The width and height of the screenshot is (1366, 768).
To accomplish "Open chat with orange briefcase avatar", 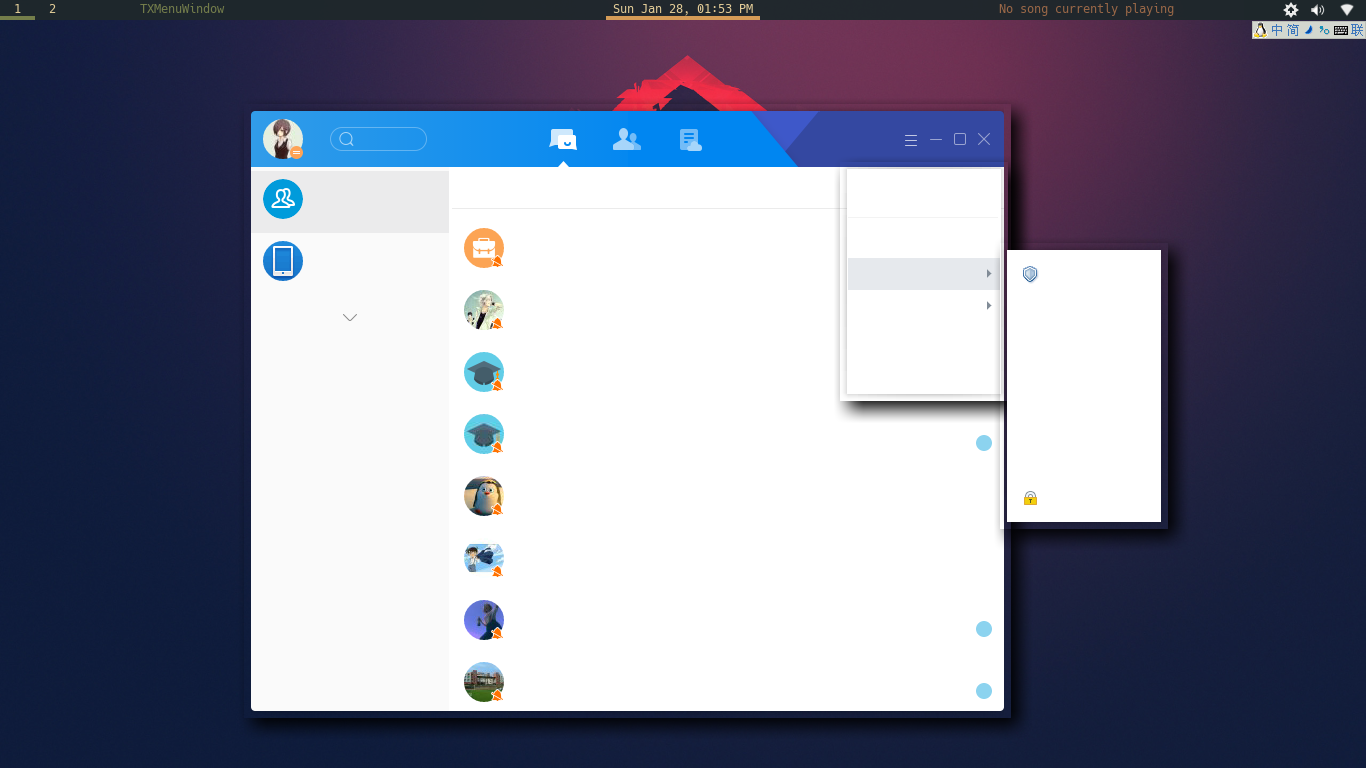I will [x=484, y=248].
